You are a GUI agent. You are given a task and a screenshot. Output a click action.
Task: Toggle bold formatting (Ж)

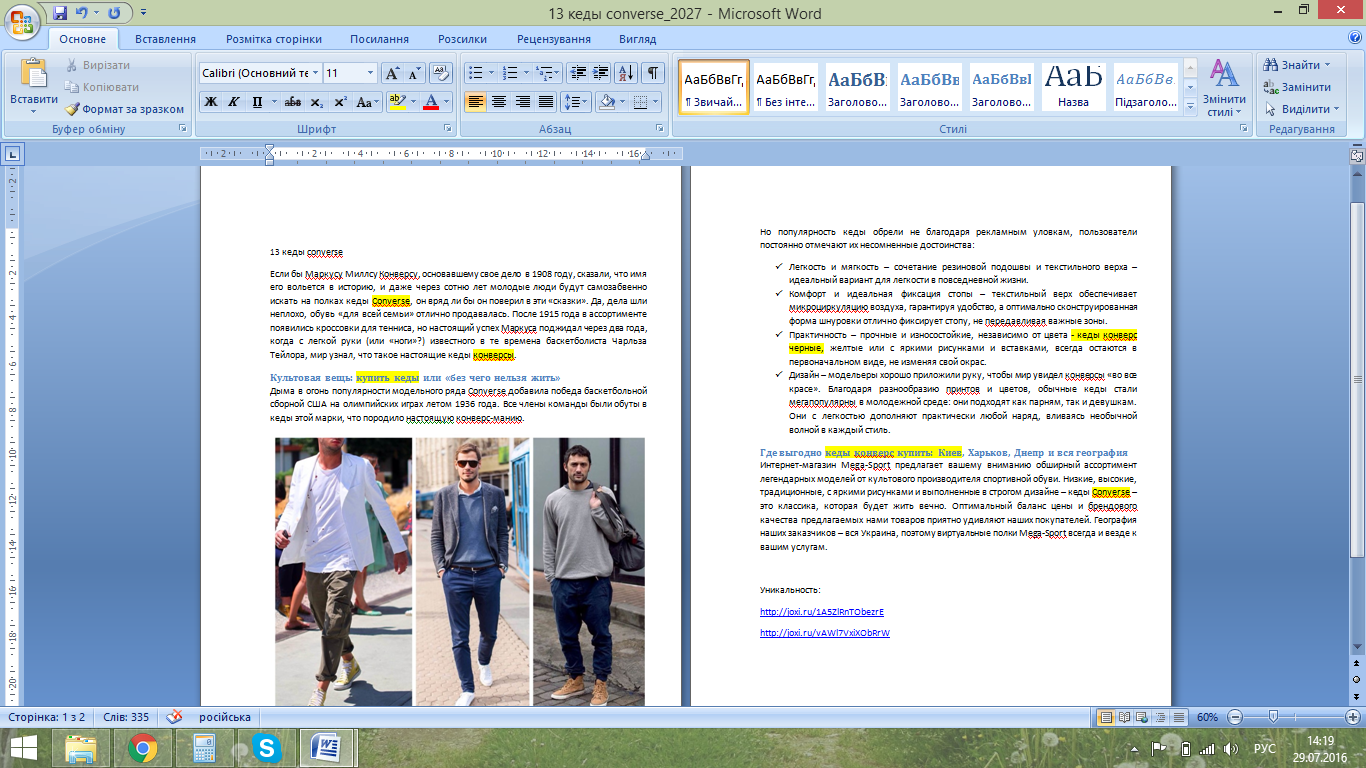[x=211, y=102]
